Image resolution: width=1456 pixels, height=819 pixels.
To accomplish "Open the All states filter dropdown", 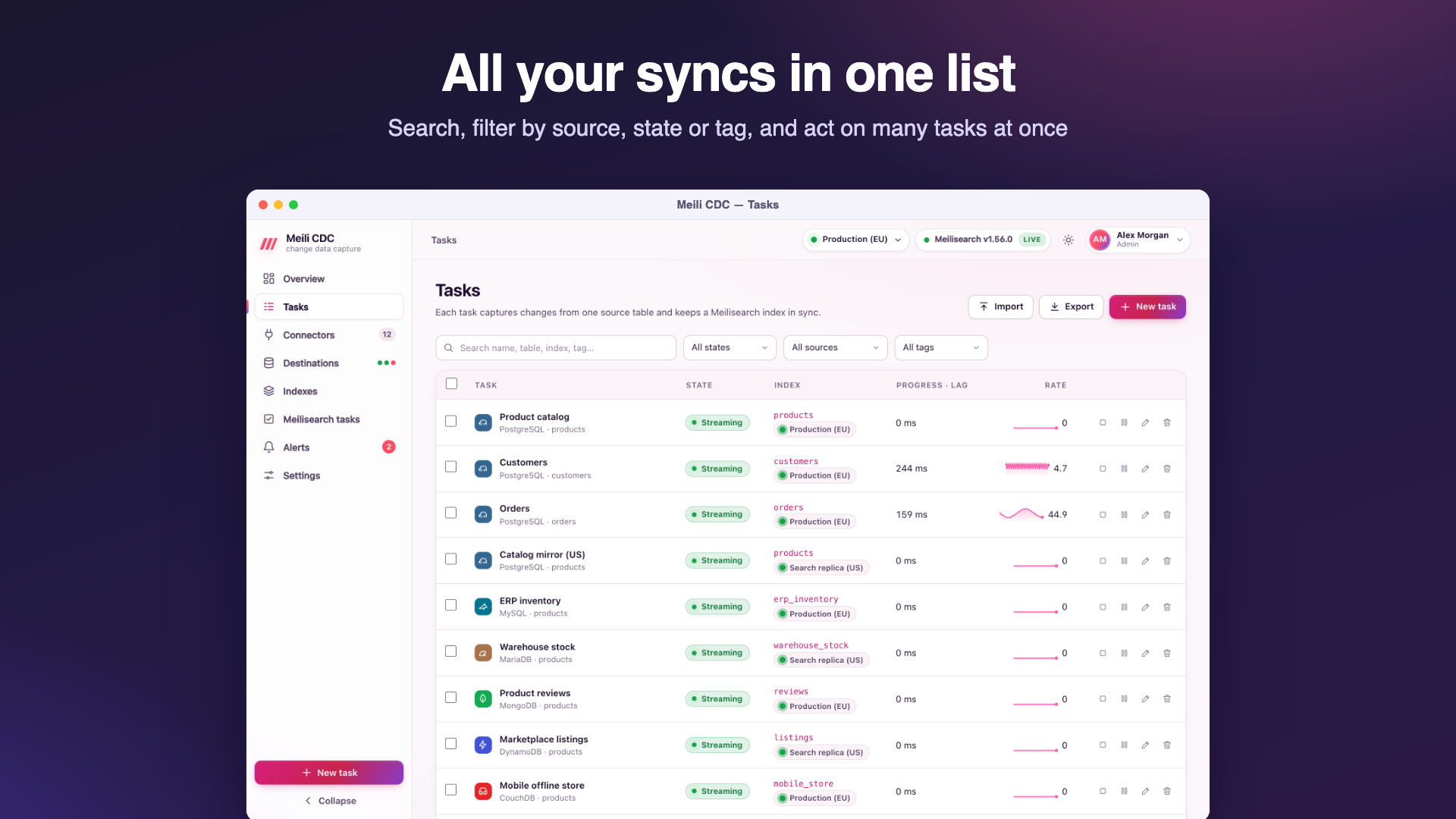I will [730, 347].
